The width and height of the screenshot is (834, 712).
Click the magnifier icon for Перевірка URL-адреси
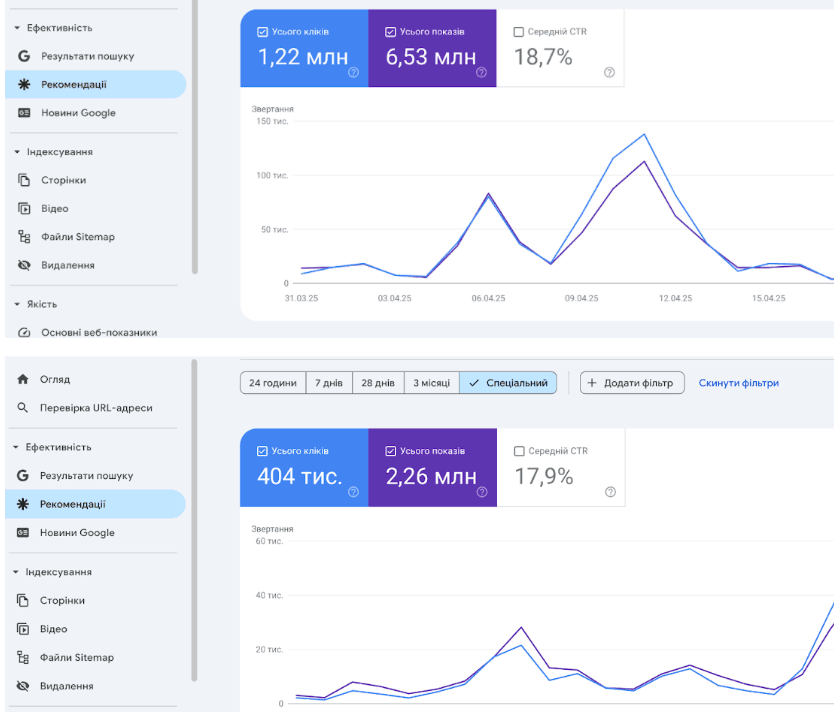pyautogui.click(x=23, y=408)
